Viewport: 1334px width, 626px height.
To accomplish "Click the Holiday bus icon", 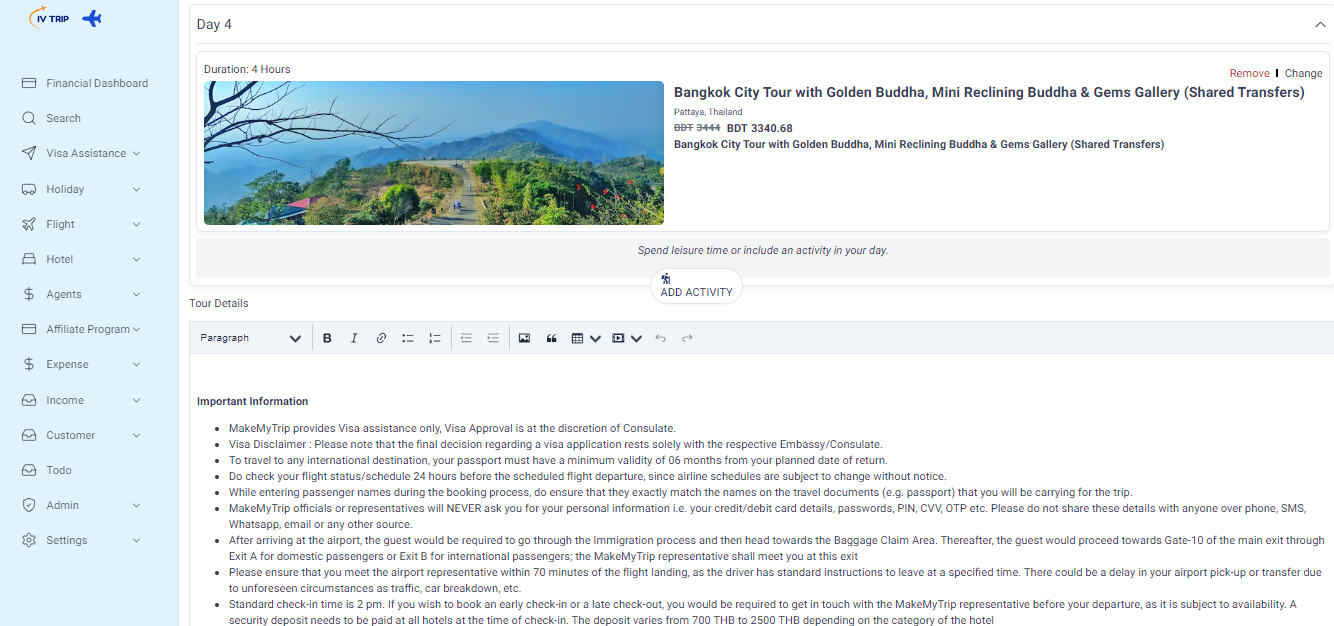I will point(29,189).
